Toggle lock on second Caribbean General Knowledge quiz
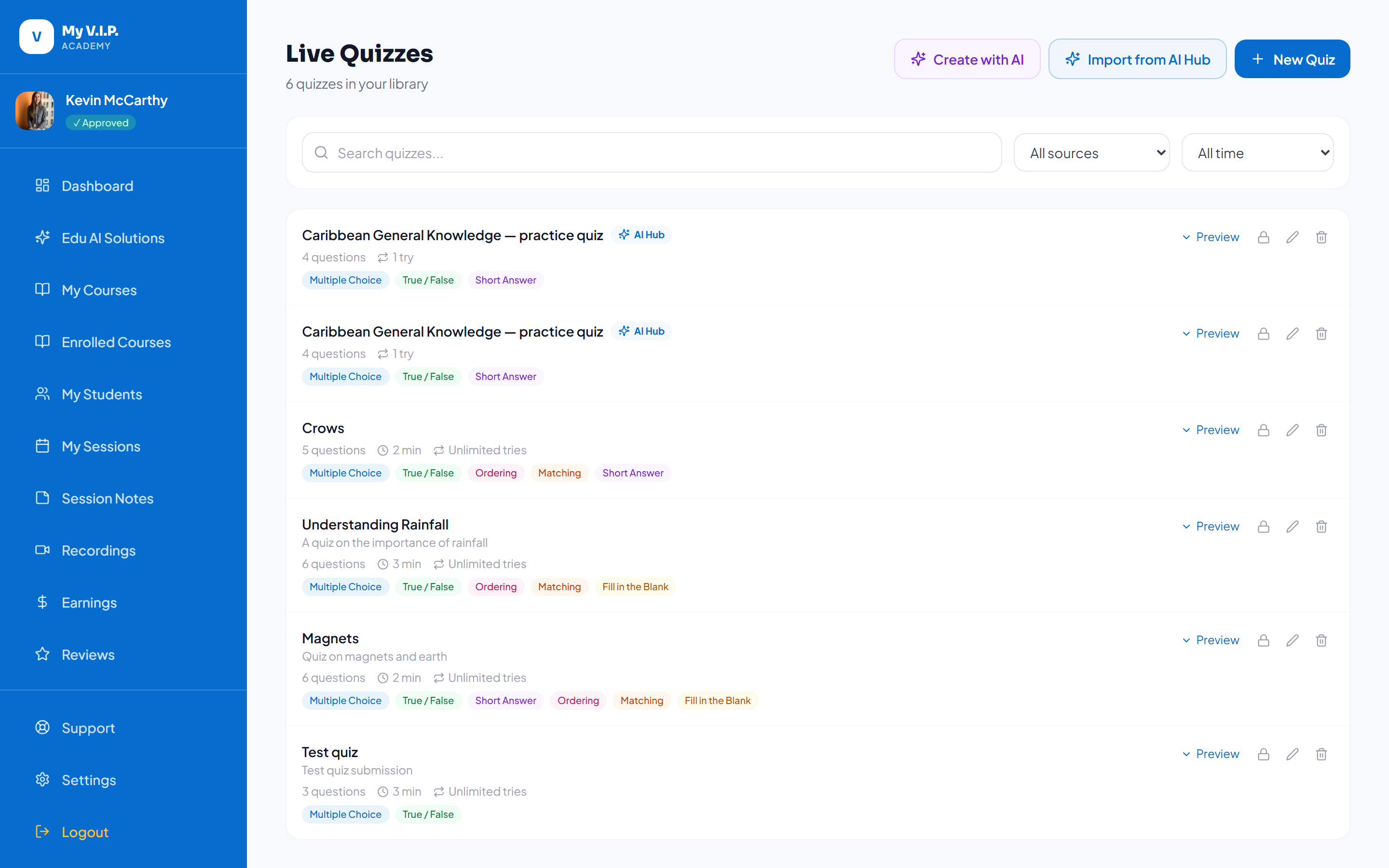 pyautogui.click(x=1263, y=334)
